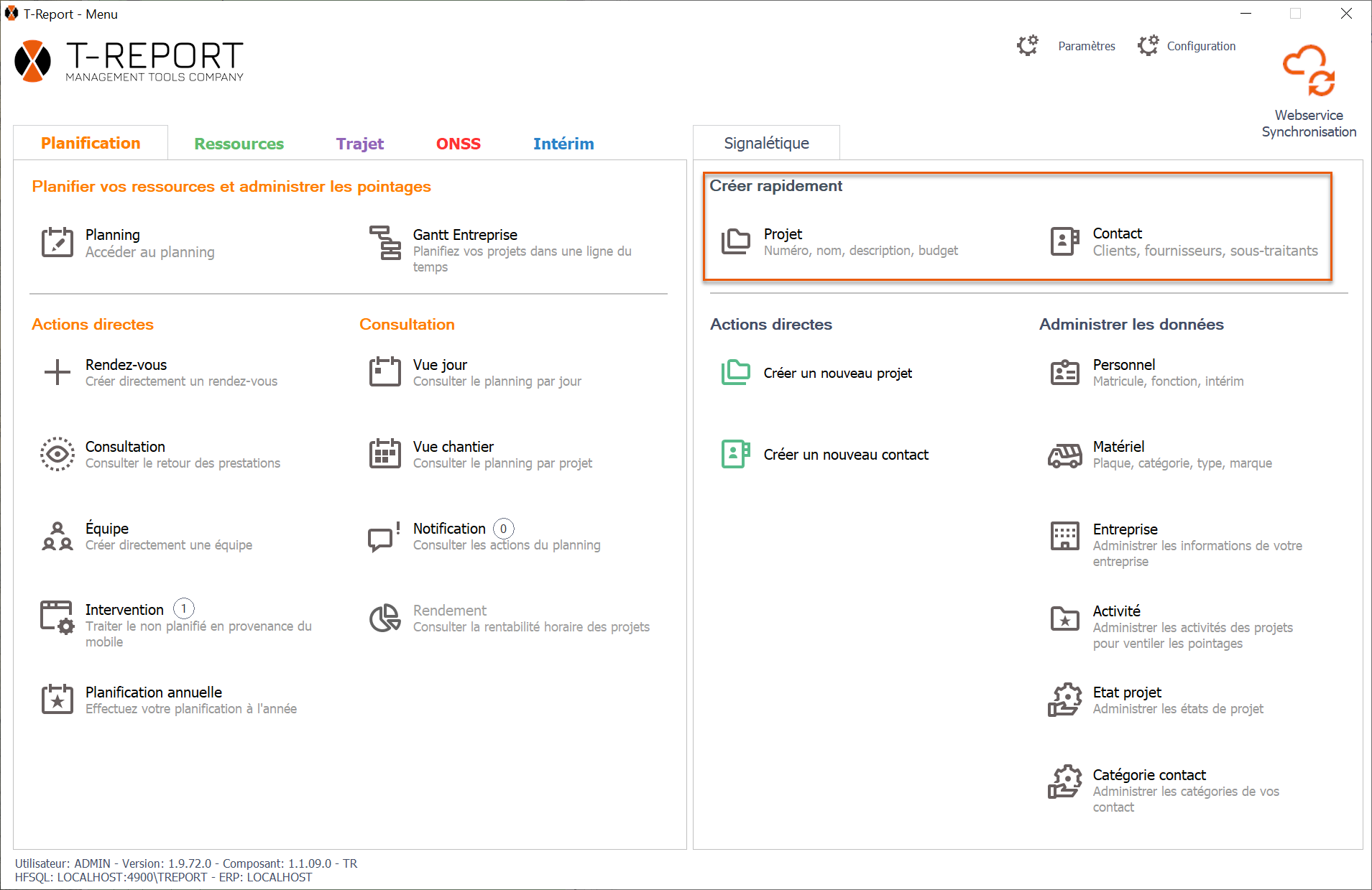Click the Planification annuelle star calendar icon
Screen dimensions: 1372x890
57,700
